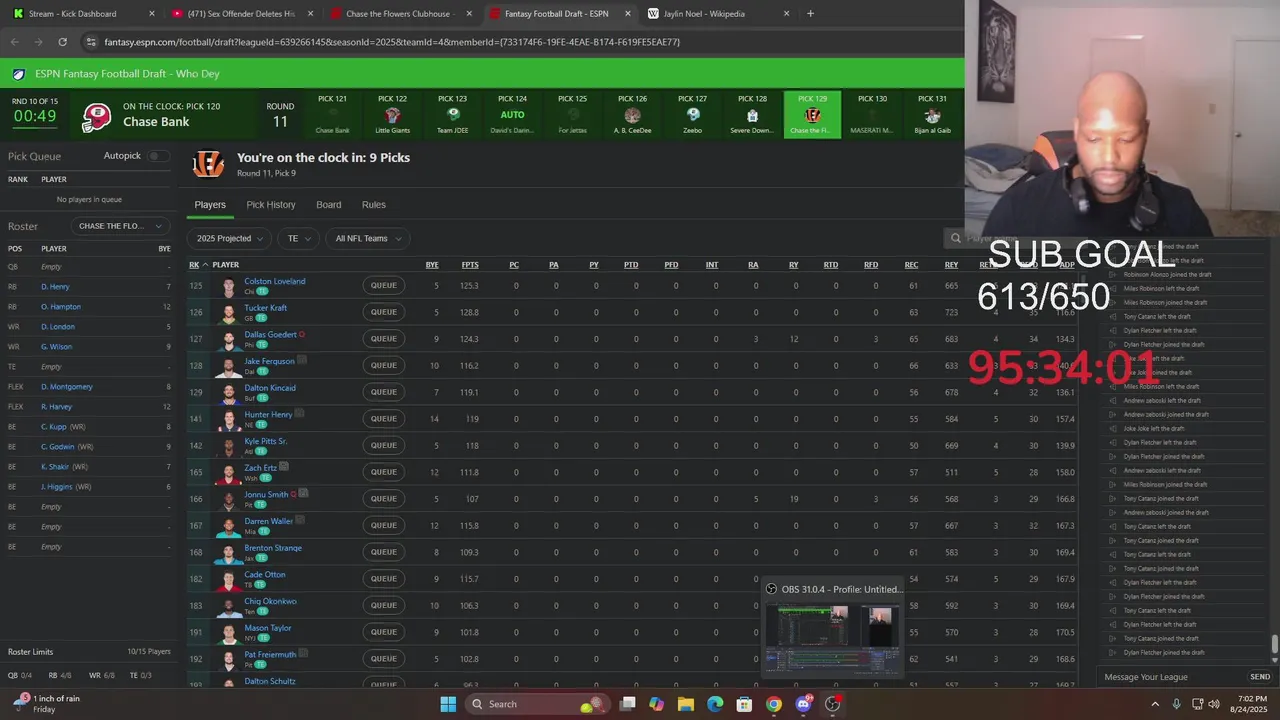
Task: Switch to the Pick History tab
Action: [271, 205]
